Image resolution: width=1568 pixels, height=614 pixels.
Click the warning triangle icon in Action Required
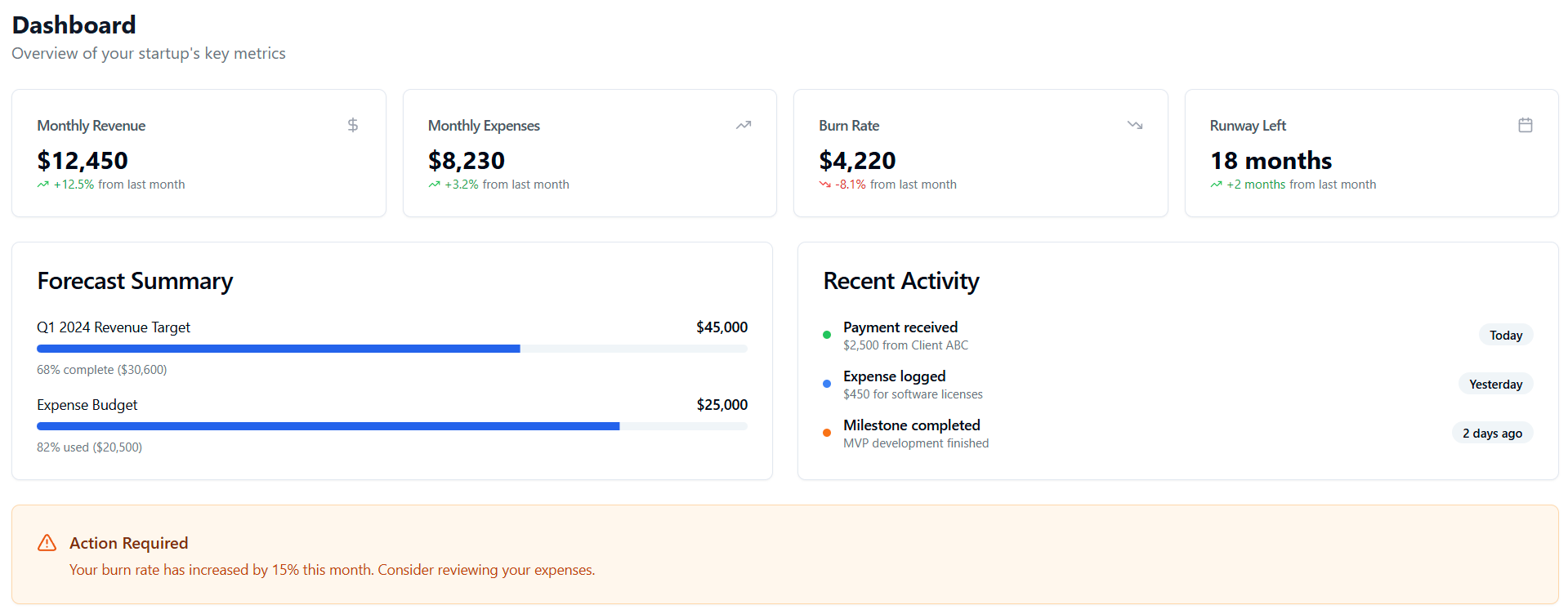pyautogui.click(x=47, y=543)
